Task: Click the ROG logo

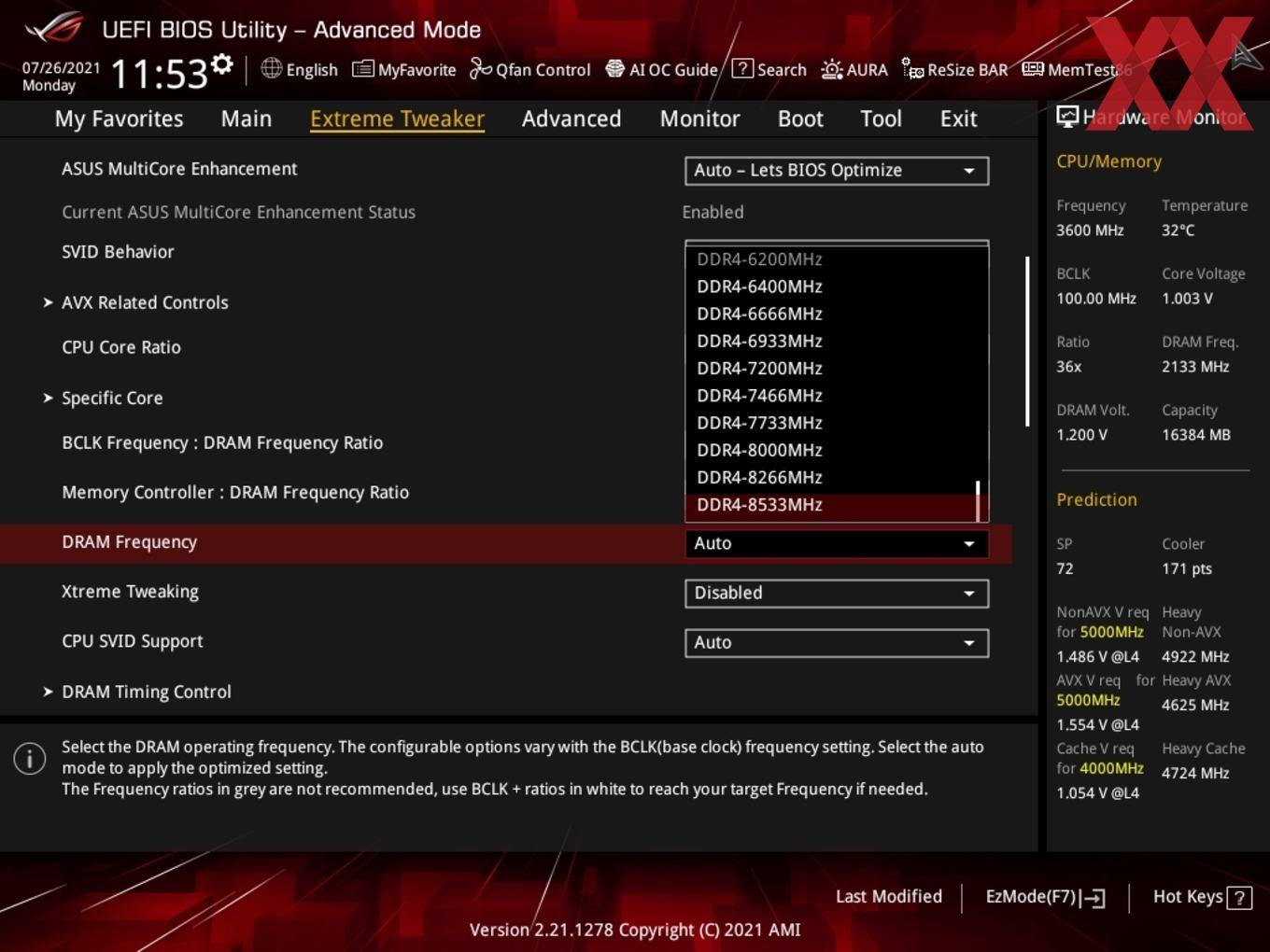Action: coord(53,28)
